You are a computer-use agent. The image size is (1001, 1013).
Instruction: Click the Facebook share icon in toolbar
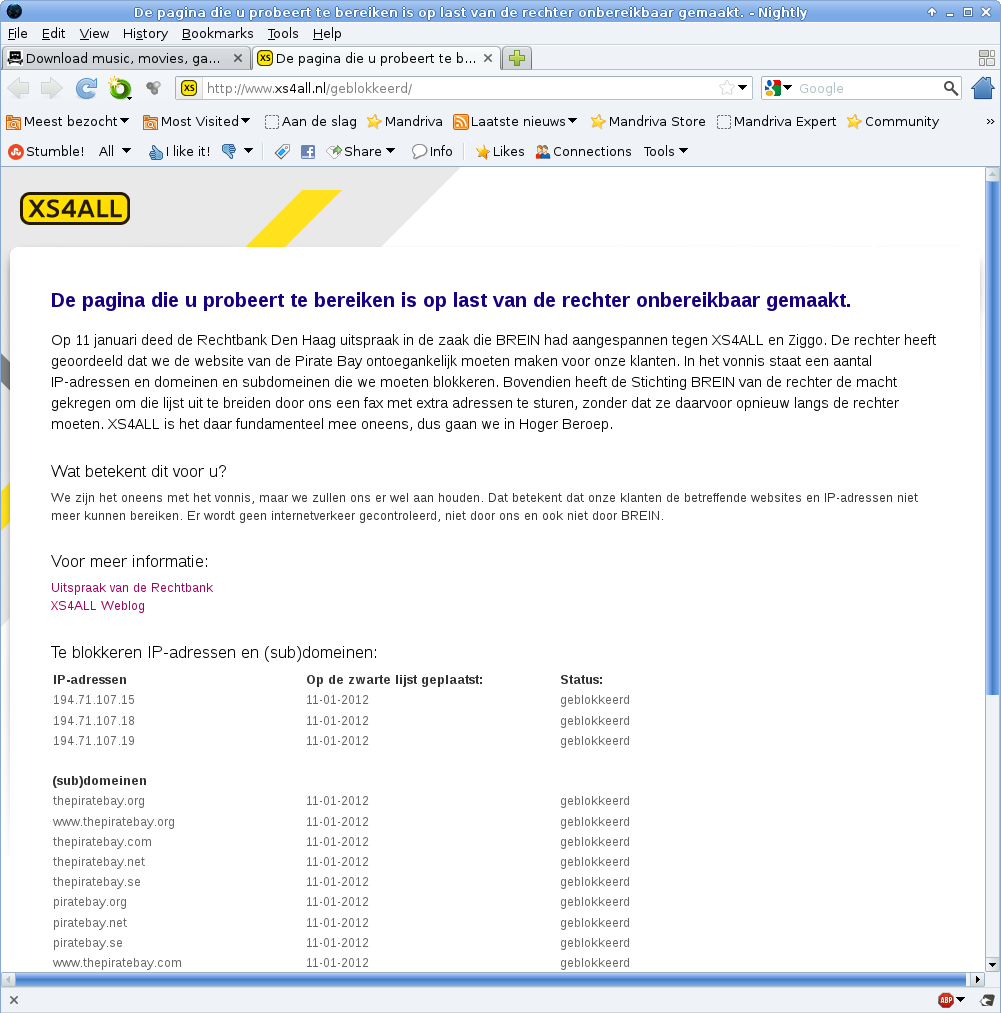coord(308,152)
